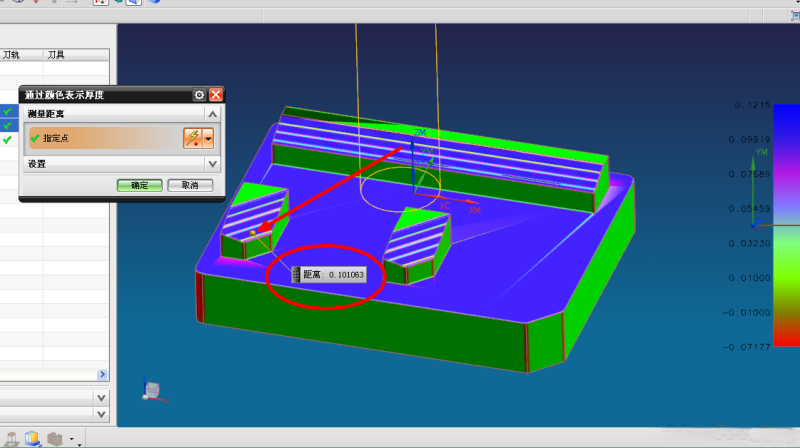Click the 取消 (Cancel) button
Image resolution: width=800 pixels, height=448 pixels.
(x=189, y=185)
